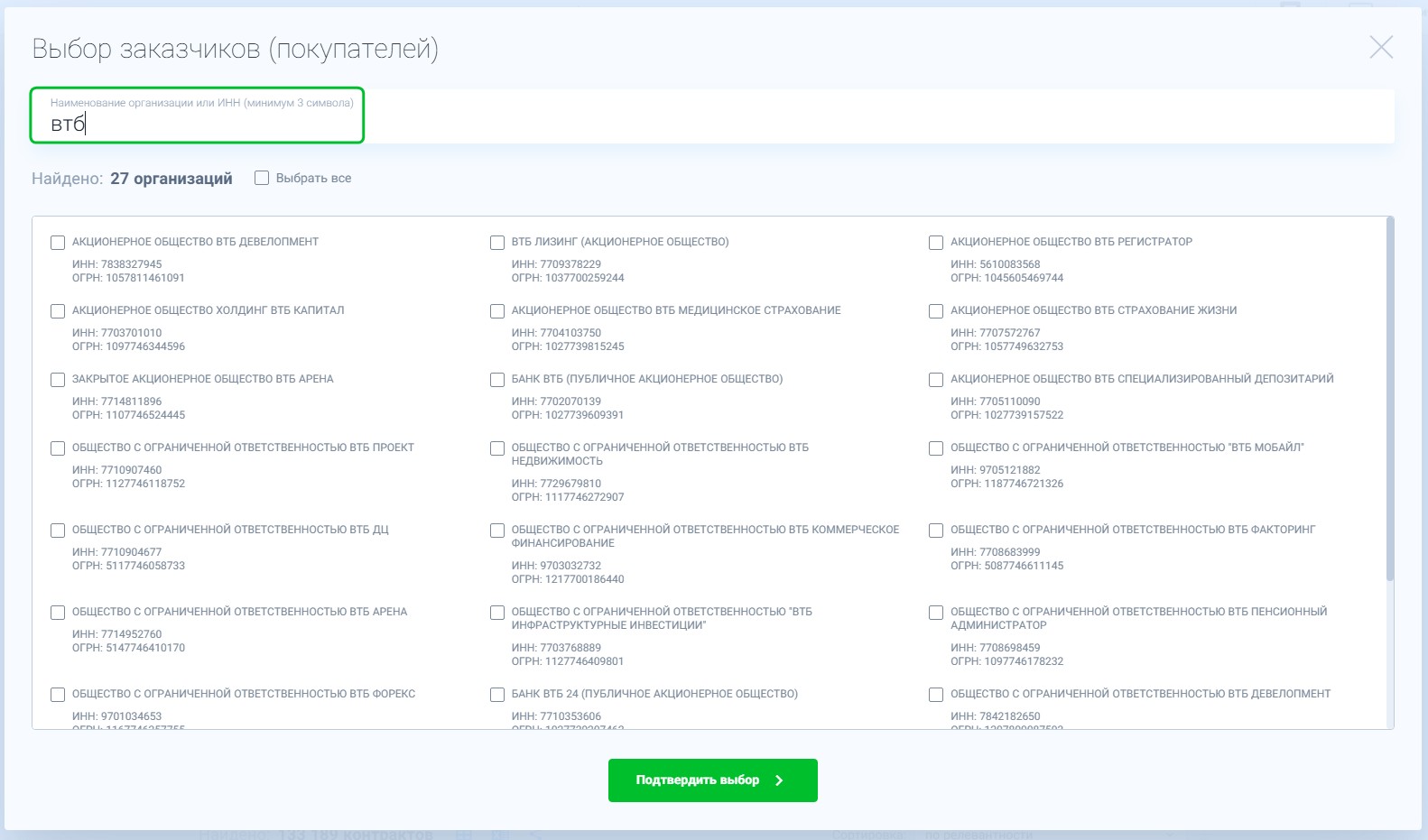Click OGRN value 1097746344596
1428x840 pixels.
[x=145, y=346]
